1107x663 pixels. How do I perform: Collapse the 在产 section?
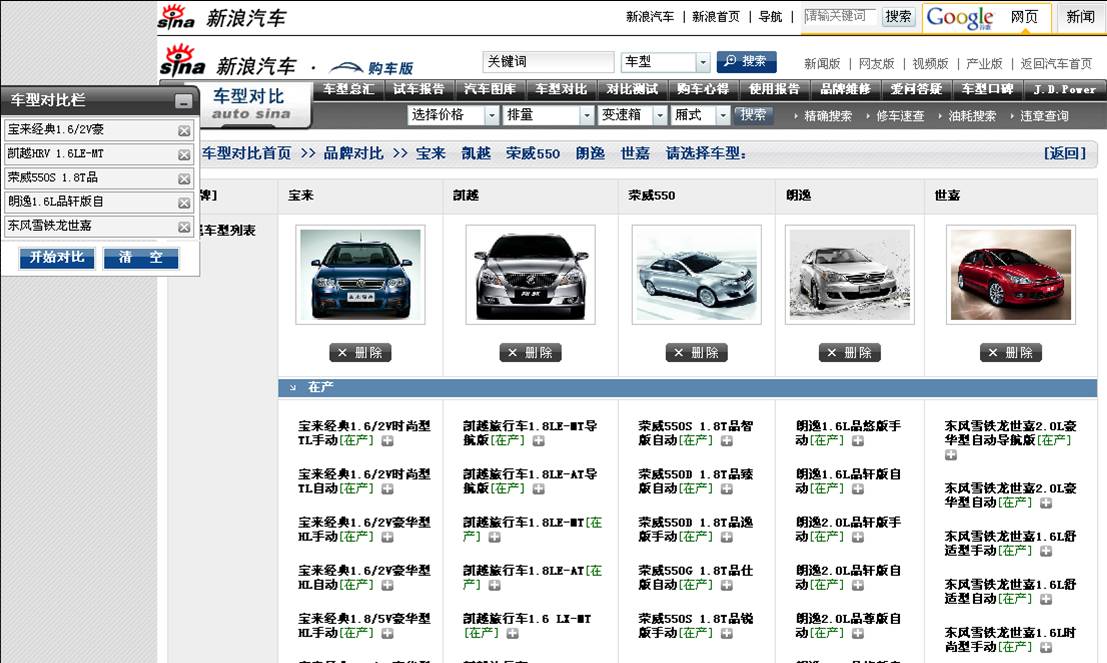point(292,388)
